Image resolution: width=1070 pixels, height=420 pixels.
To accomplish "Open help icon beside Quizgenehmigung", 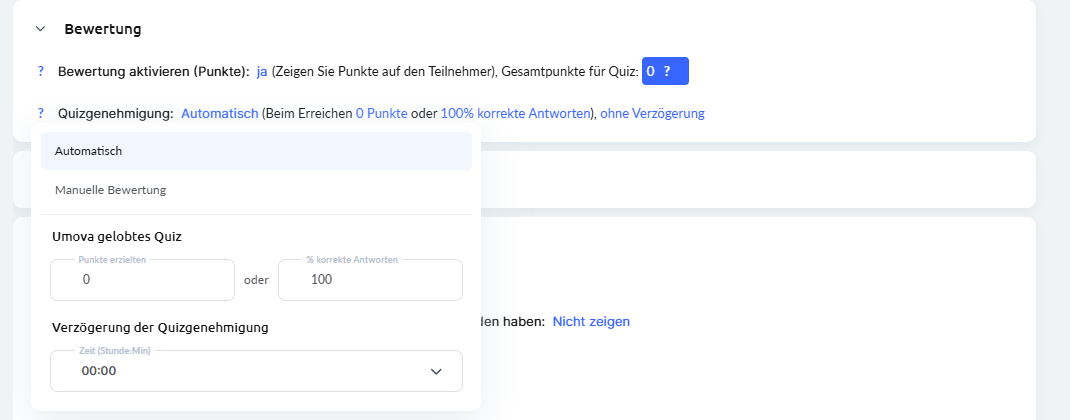I will [x=41, y=114].
